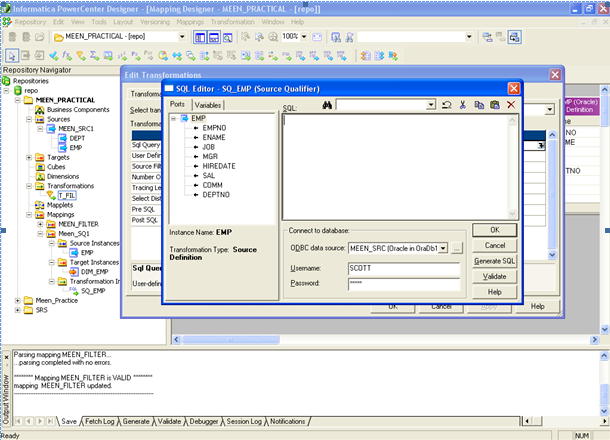Click the binoculars find icon in SQL Editor
Image resolution: width=610 pixels, height=440 pixels.
coord(327,105)
